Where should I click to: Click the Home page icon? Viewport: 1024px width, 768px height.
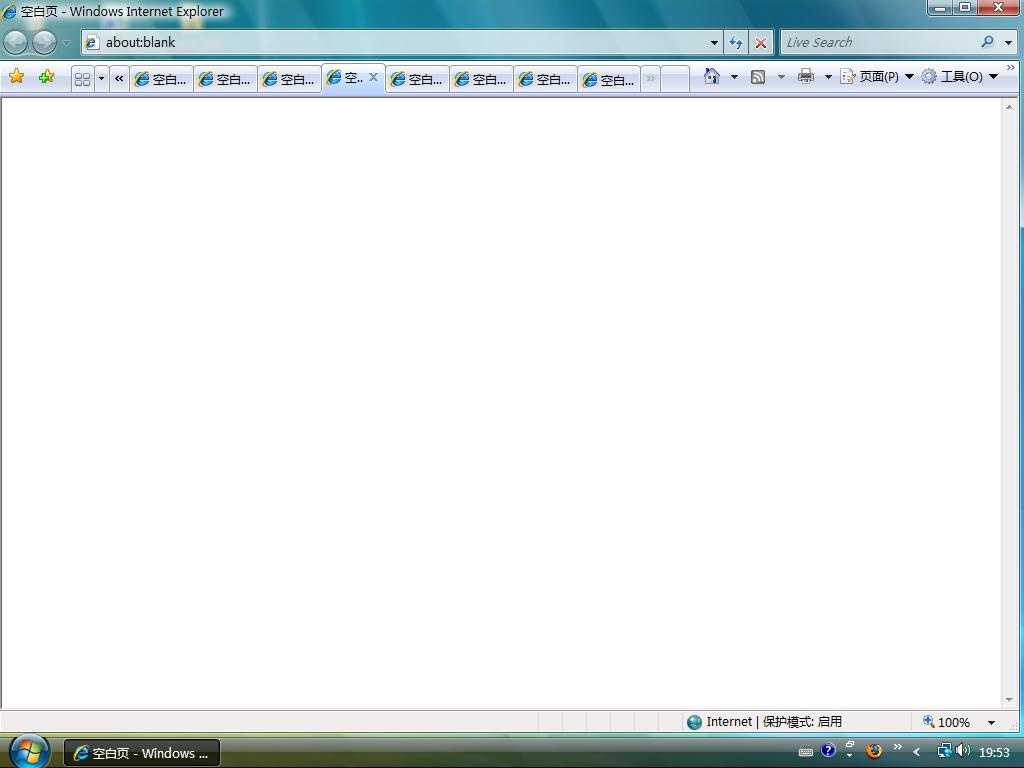[x=711, y=76]
